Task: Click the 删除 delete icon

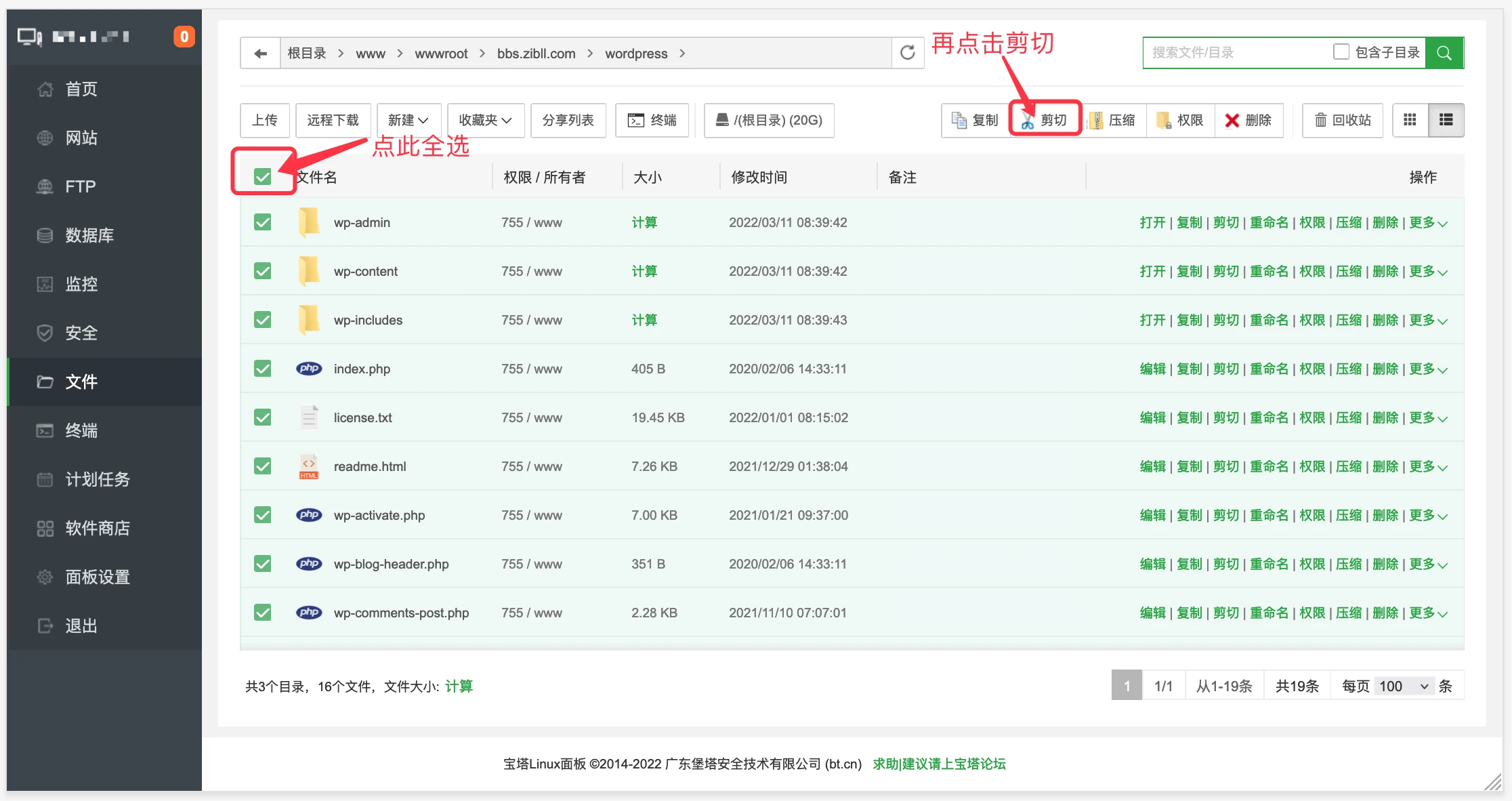Action: pyautogui.click(x=1248, y=120)
